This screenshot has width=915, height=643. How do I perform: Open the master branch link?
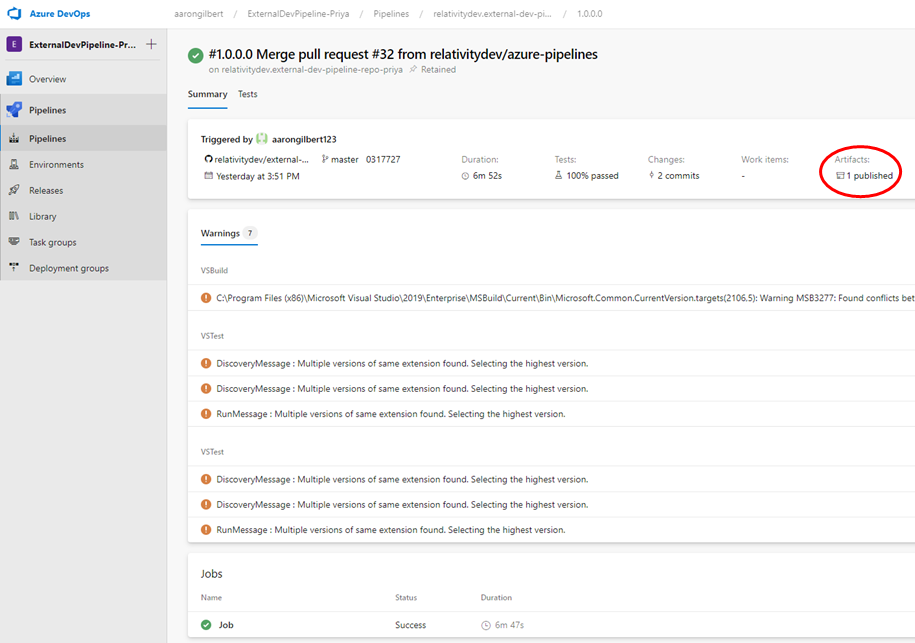tap(344, 159)
